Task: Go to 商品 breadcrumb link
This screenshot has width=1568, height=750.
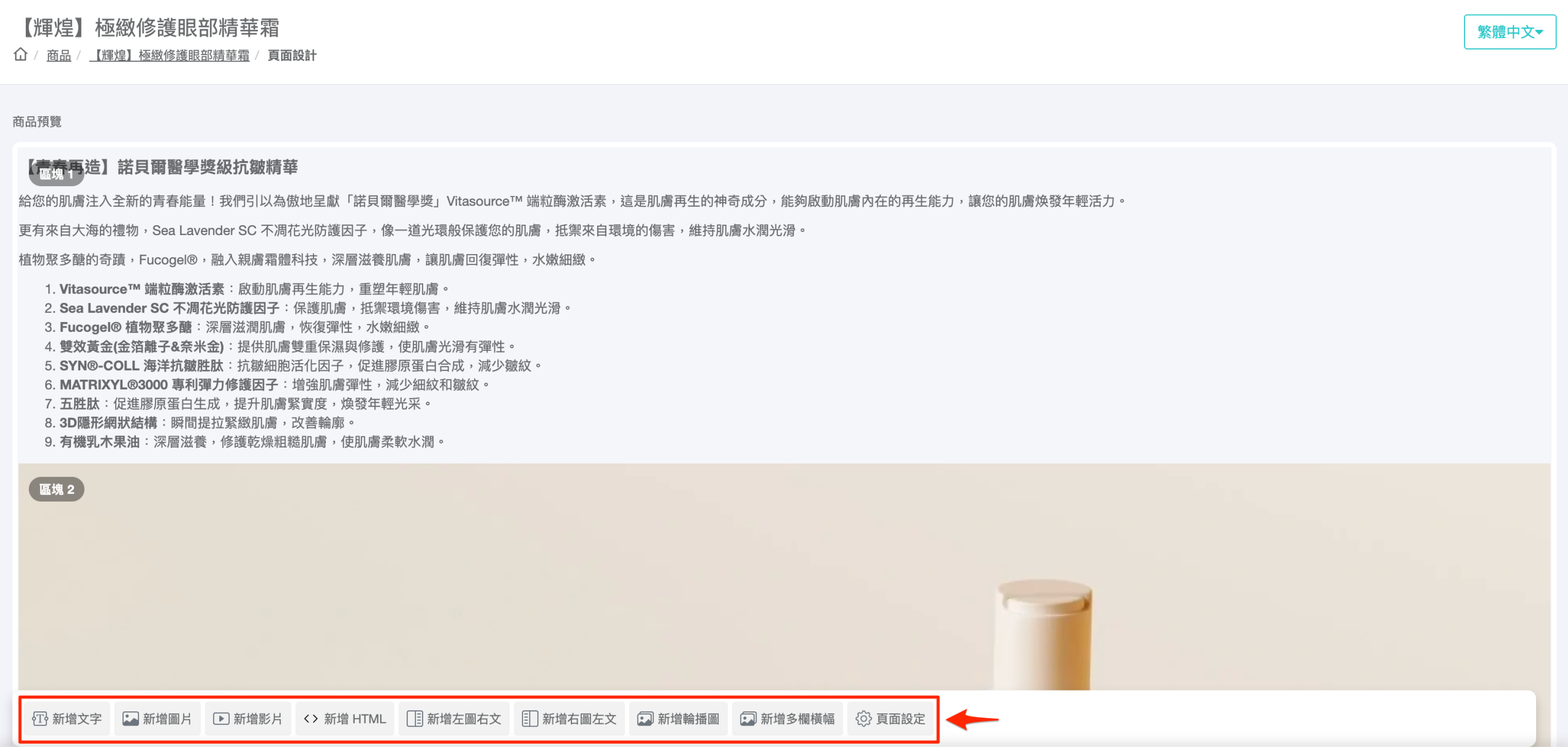Action: tap(59, 56)
